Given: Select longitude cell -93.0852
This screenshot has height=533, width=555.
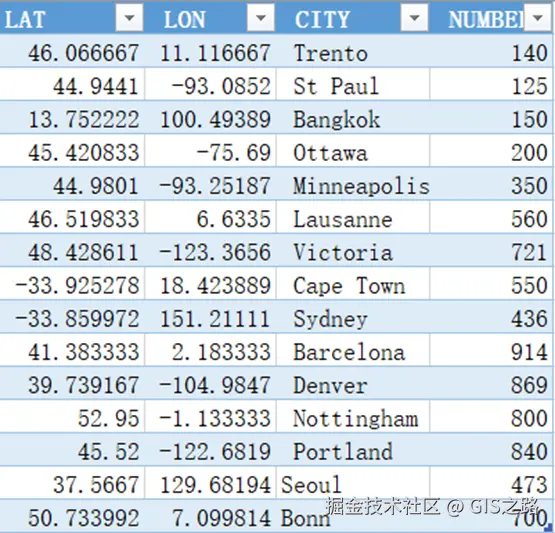Looking at the screenshot, I should (210, 84).
